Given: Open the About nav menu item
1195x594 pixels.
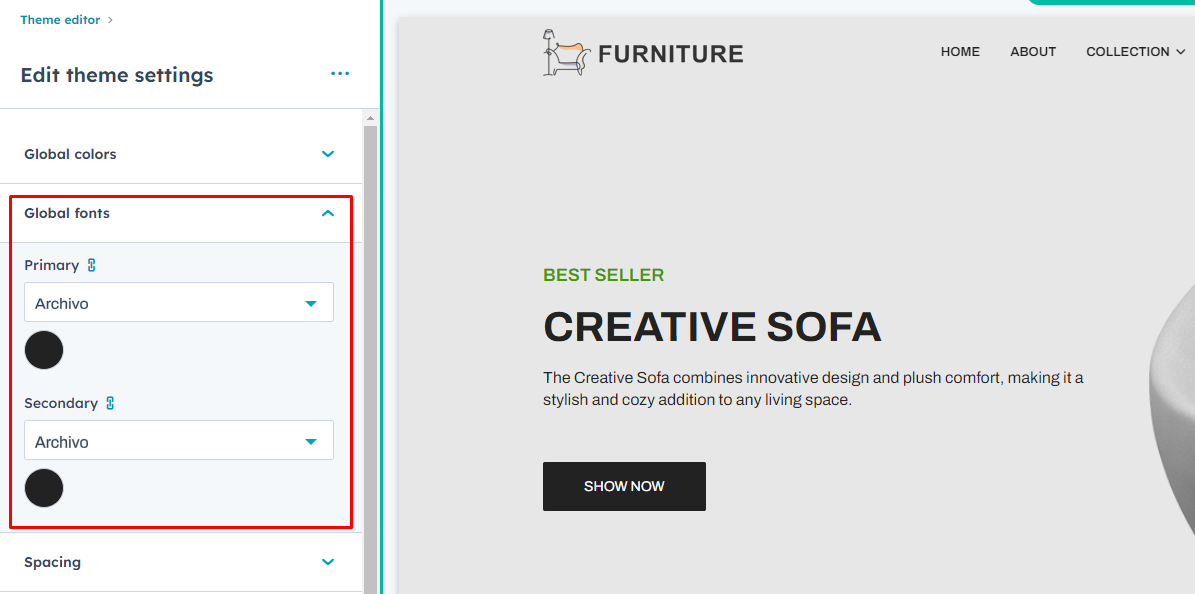Looking at the screenshot, I should click(x=1033, y=52).
